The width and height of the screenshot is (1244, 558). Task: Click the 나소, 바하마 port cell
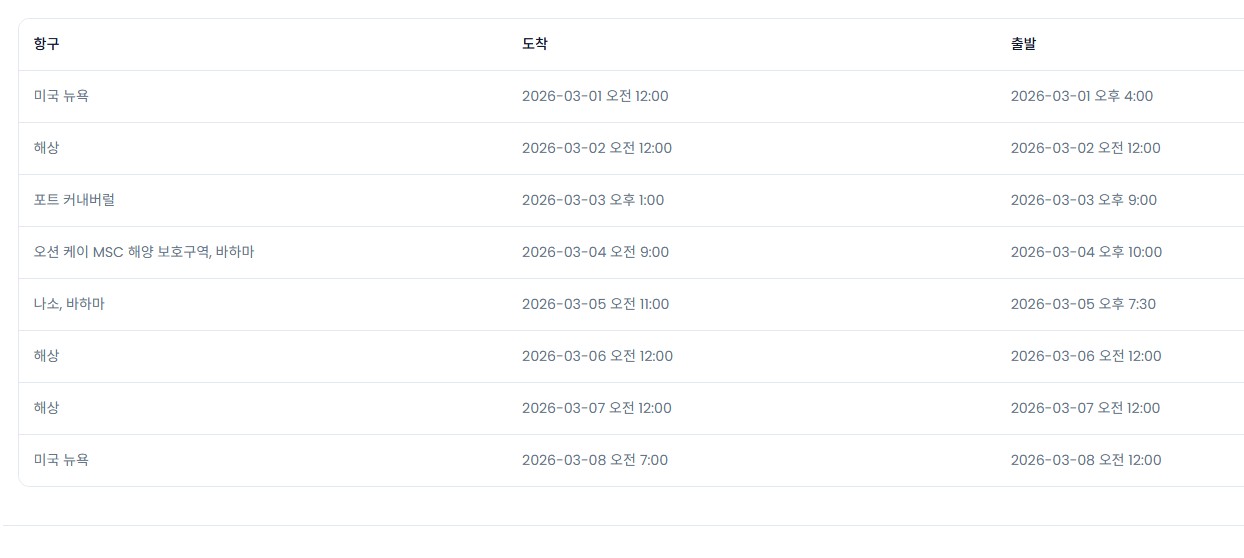[69, 304]
